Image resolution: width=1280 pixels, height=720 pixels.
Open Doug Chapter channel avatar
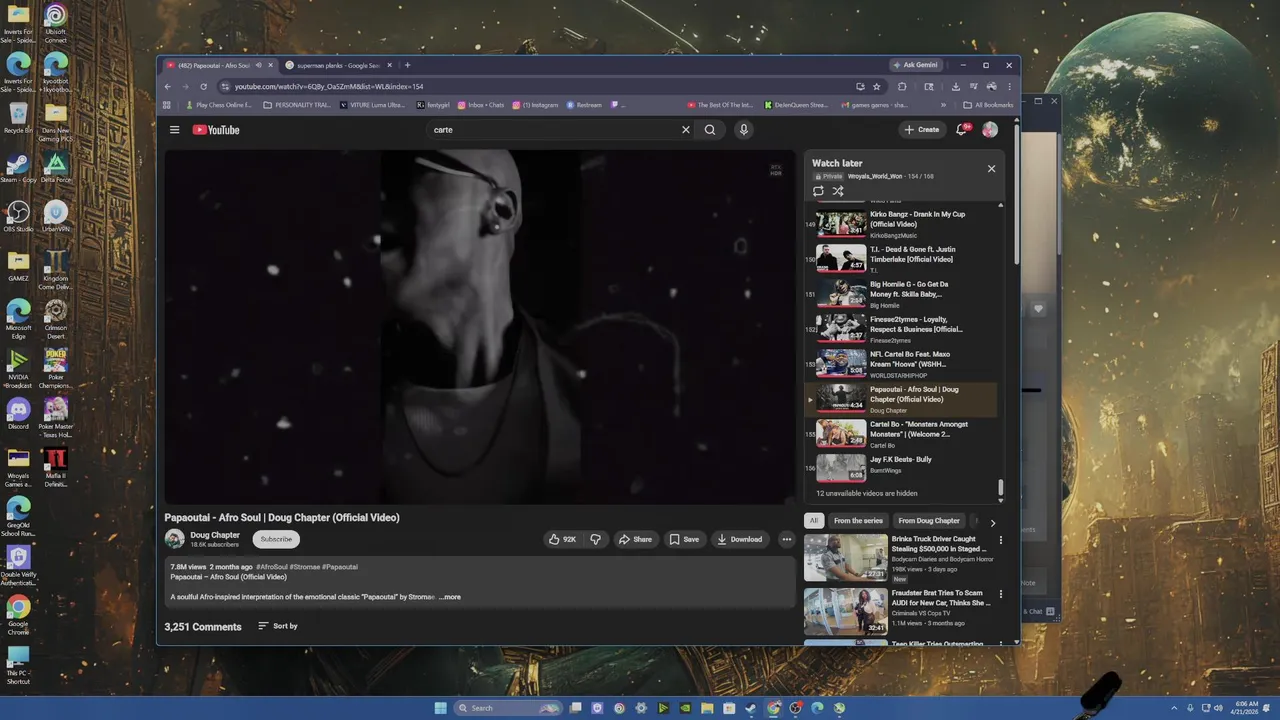(174, 539)
